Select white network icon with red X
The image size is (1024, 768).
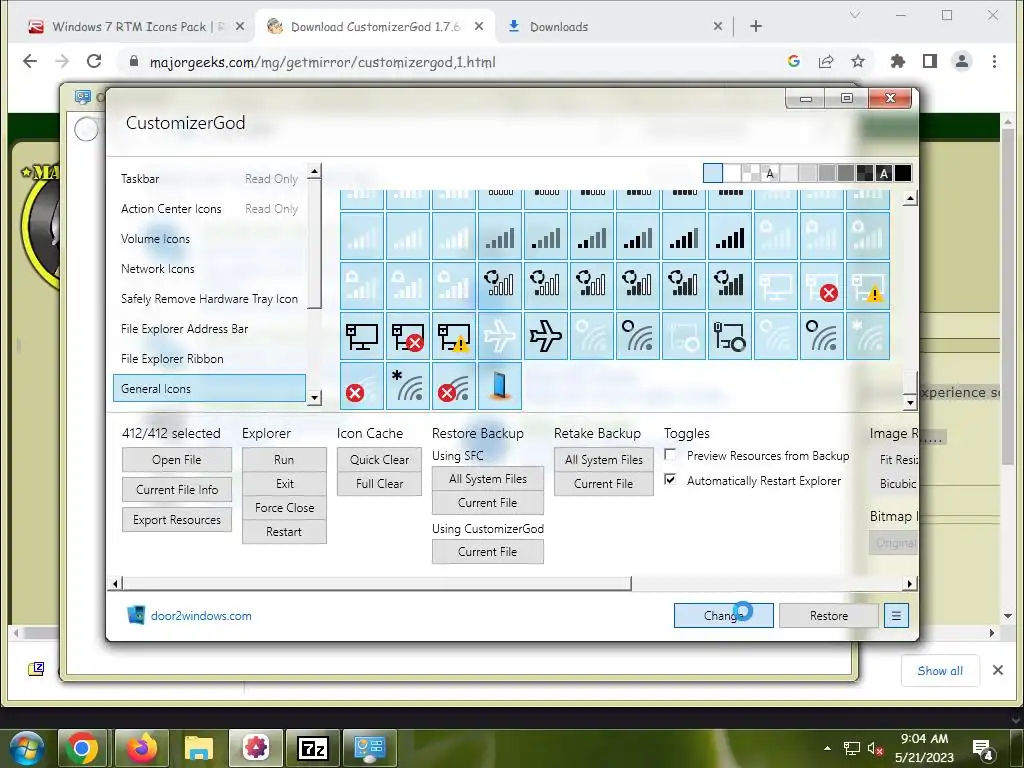click(822, 286)
